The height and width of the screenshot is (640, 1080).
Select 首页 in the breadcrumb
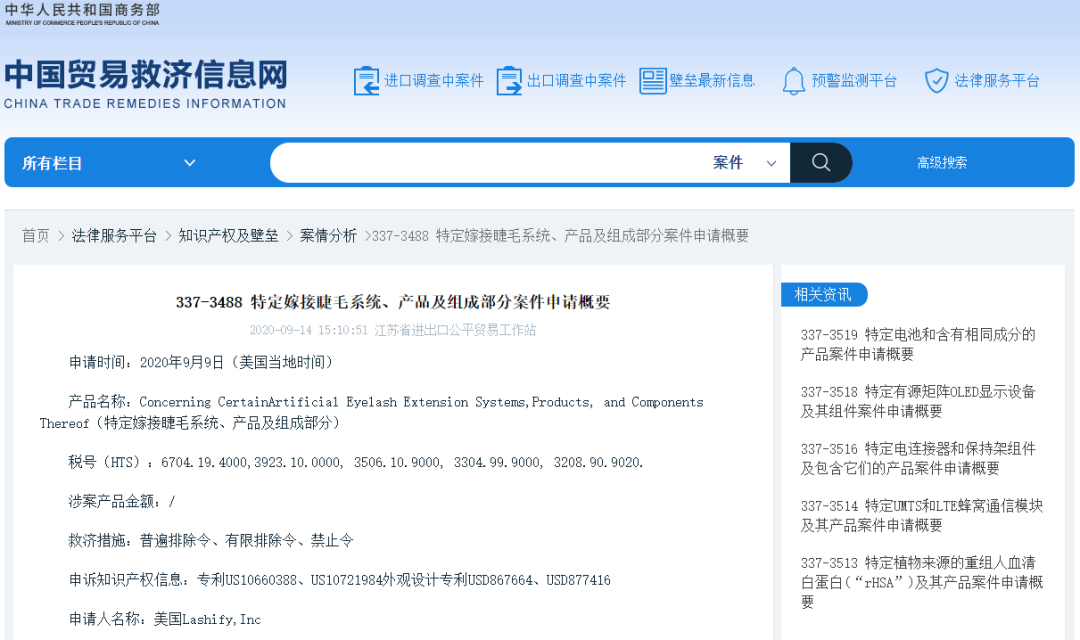coord(35,235)
